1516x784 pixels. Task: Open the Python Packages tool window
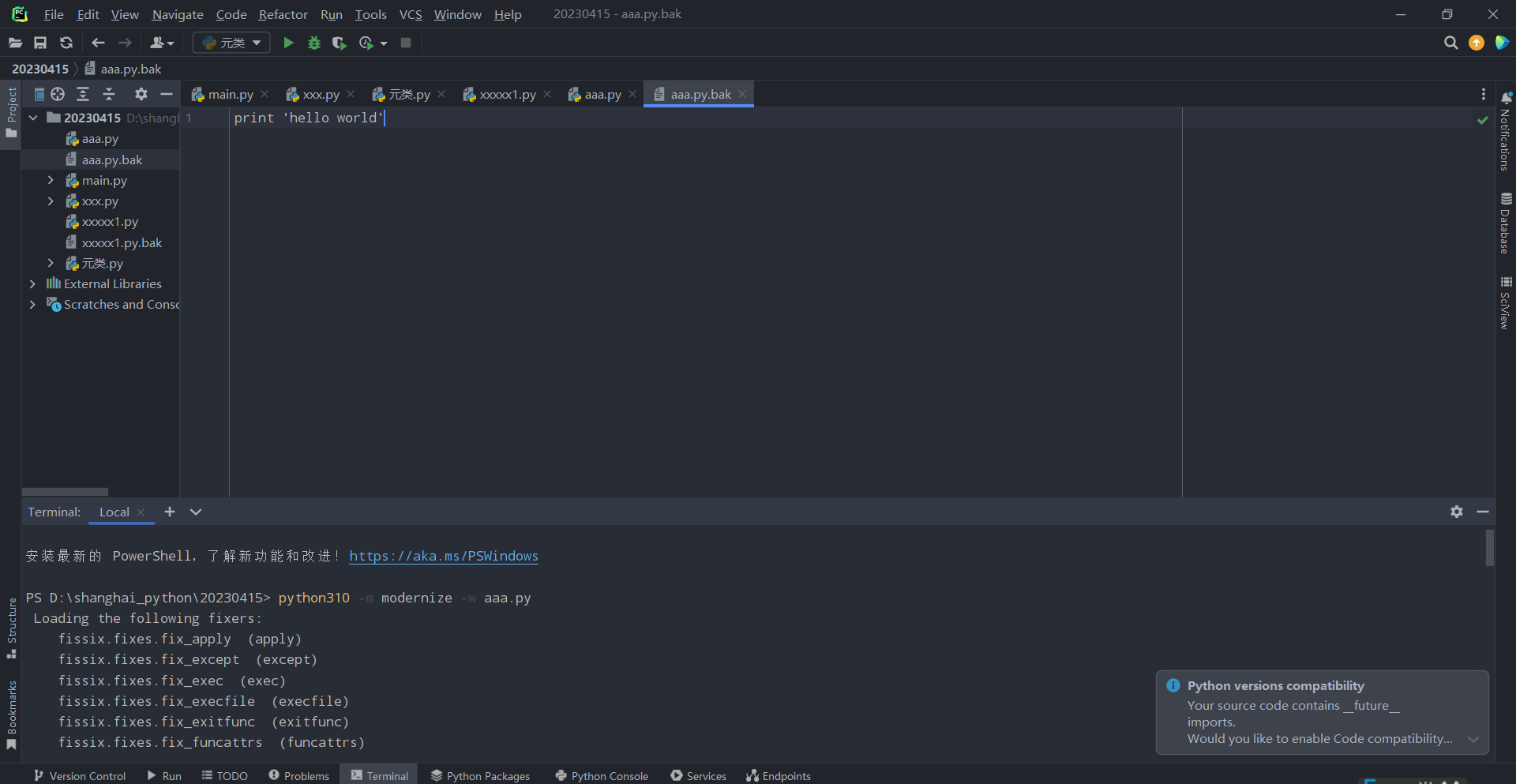480,775
